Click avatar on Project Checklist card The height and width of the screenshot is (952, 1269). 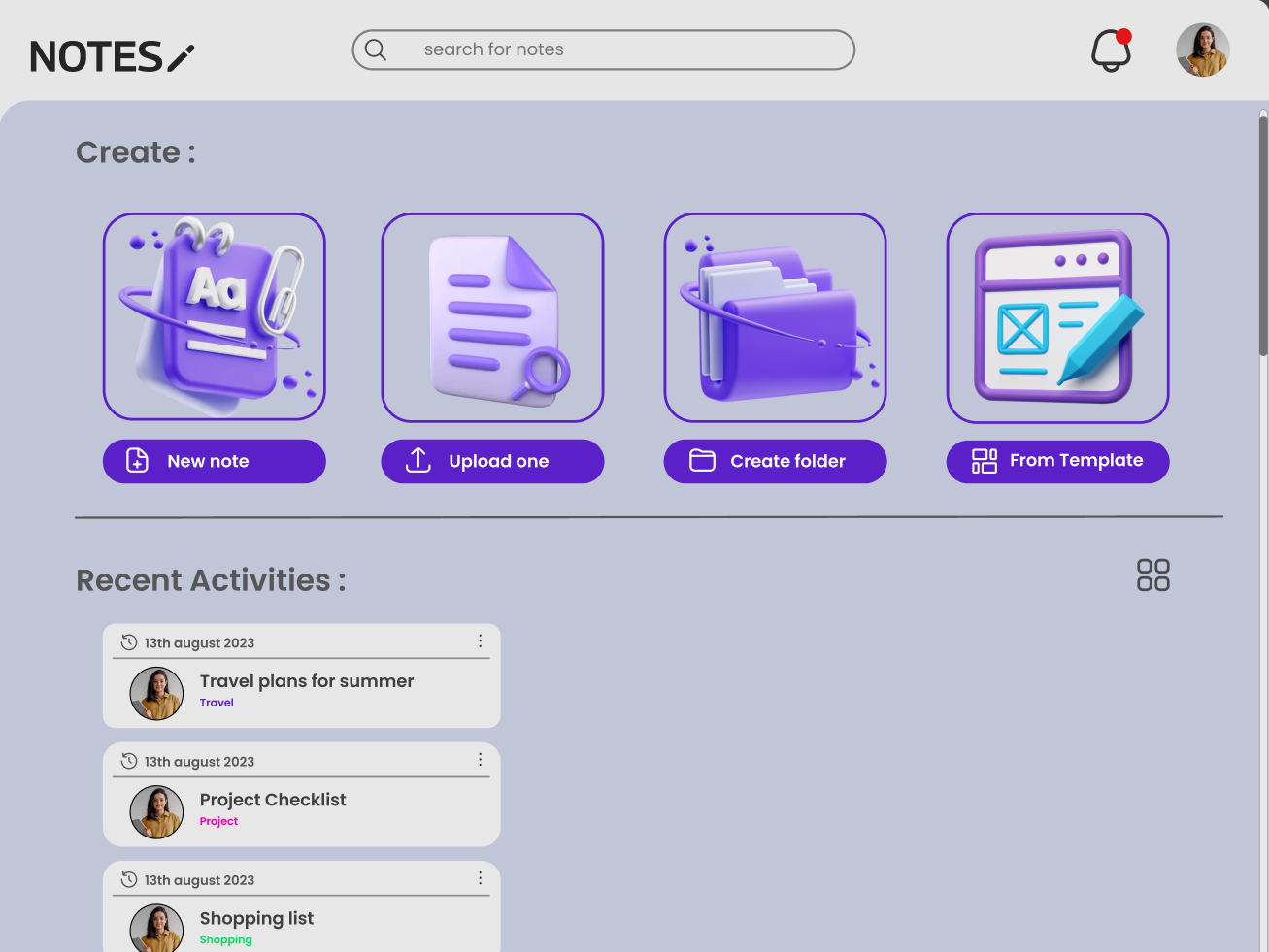[x=156, y=811]
